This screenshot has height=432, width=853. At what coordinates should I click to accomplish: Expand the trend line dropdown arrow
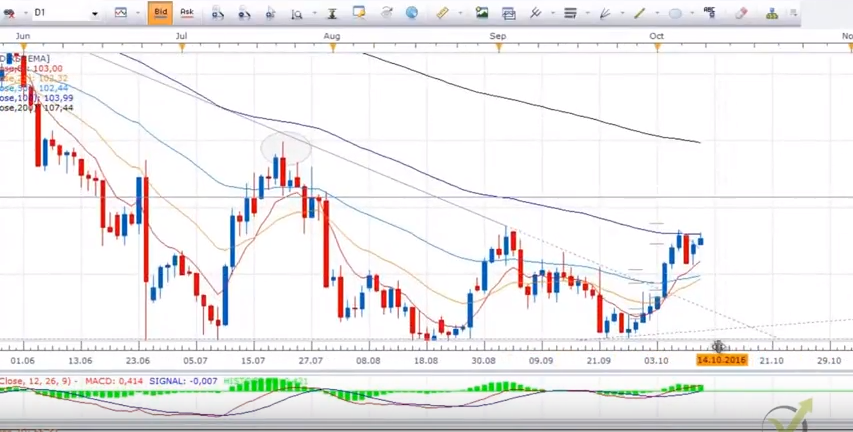click(x=657, y=13)
